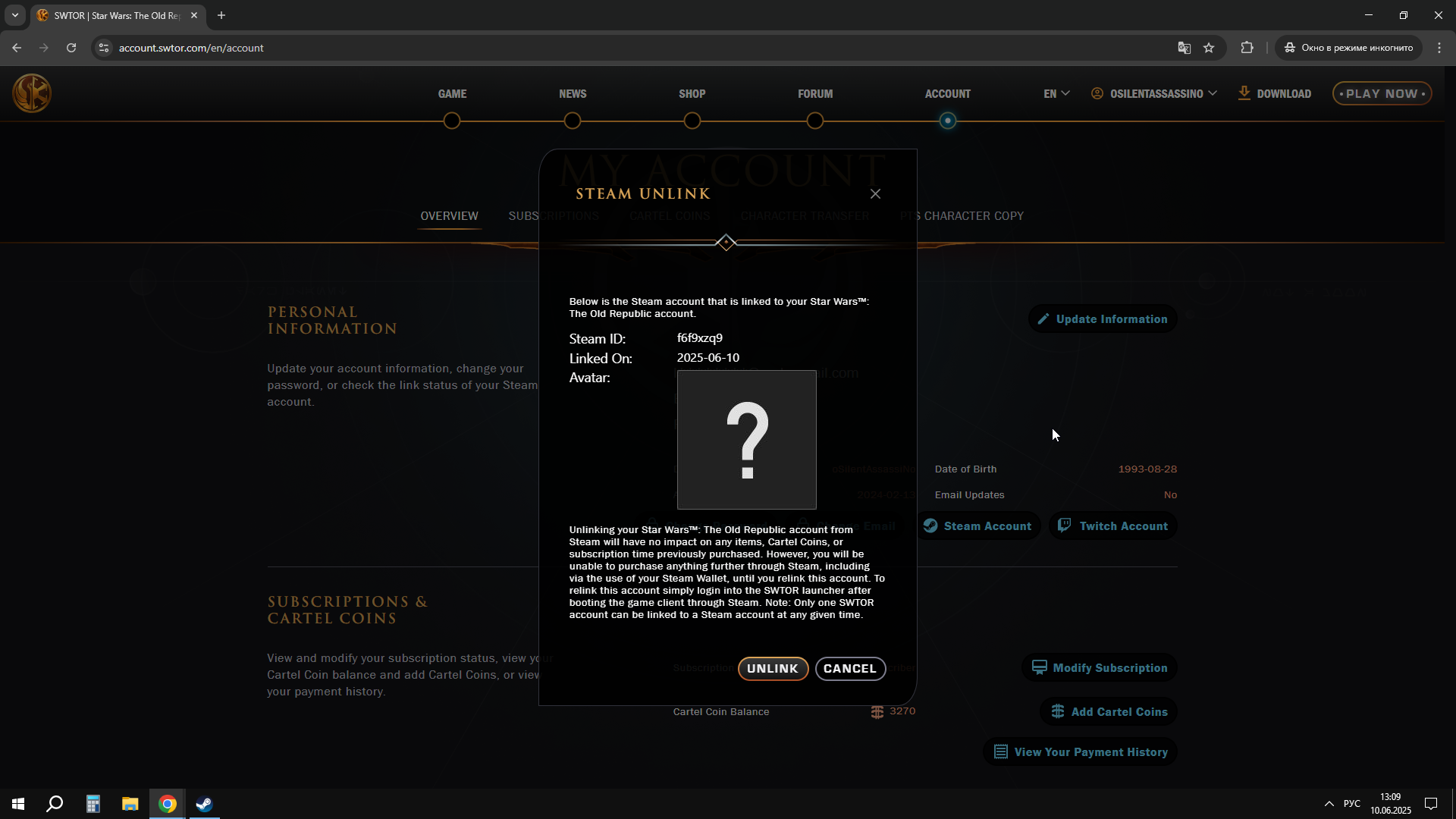Open the SHOP navigation menu

(x=692, y=94)
